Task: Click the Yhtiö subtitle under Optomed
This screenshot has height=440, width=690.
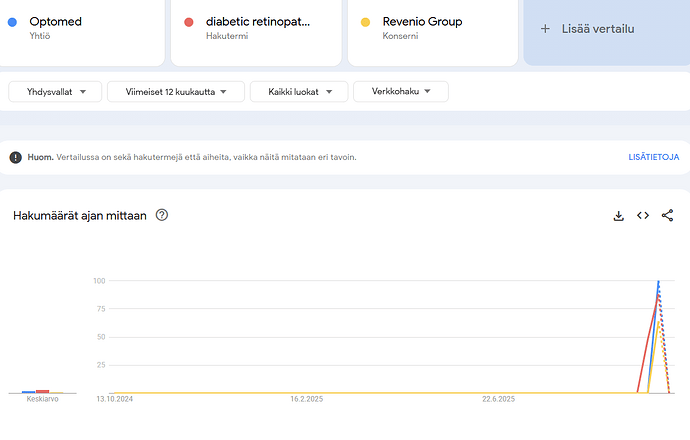Action: [x=40, y=36]
